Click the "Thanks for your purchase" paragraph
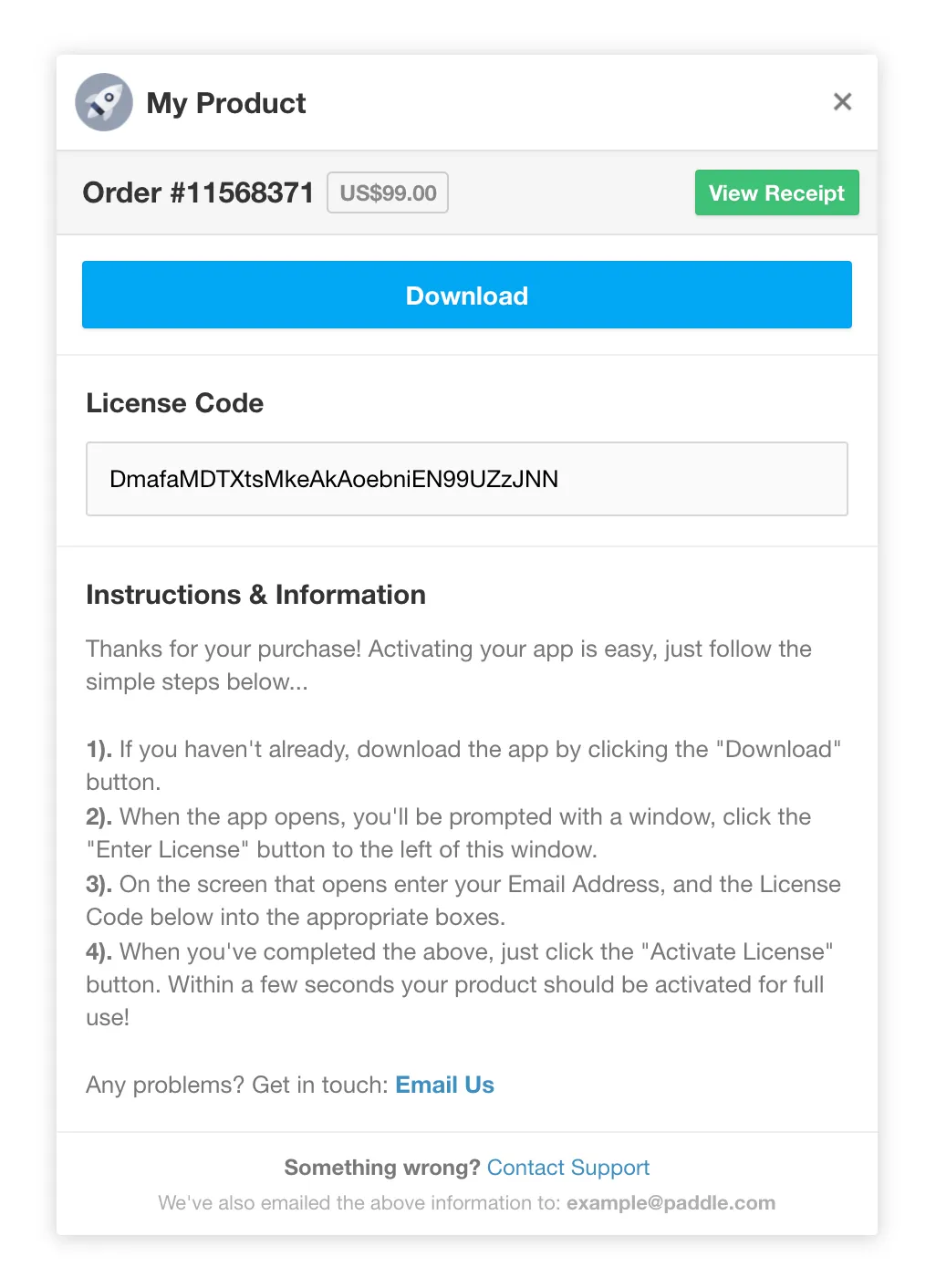 [448, 665]
